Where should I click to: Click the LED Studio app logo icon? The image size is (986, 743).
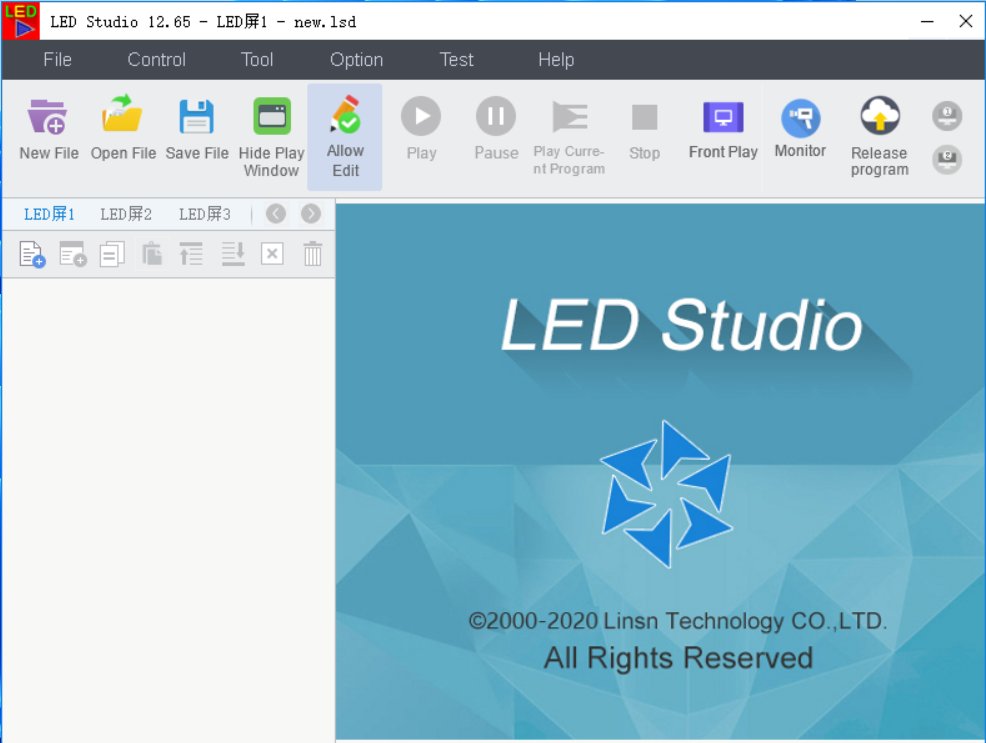point(20,21)
